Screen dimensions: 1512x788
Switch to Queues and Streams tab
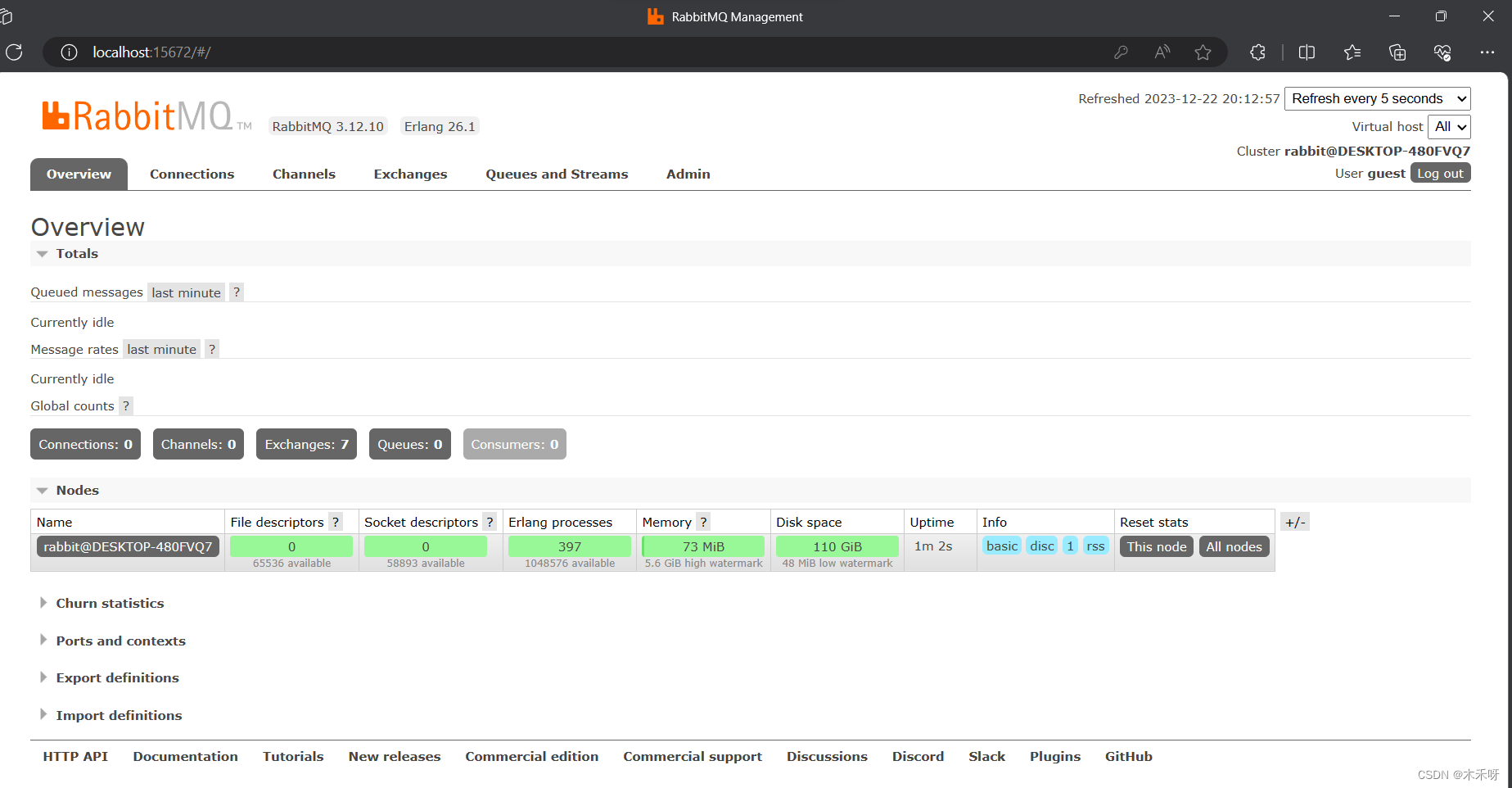click(x=557, y=174)
